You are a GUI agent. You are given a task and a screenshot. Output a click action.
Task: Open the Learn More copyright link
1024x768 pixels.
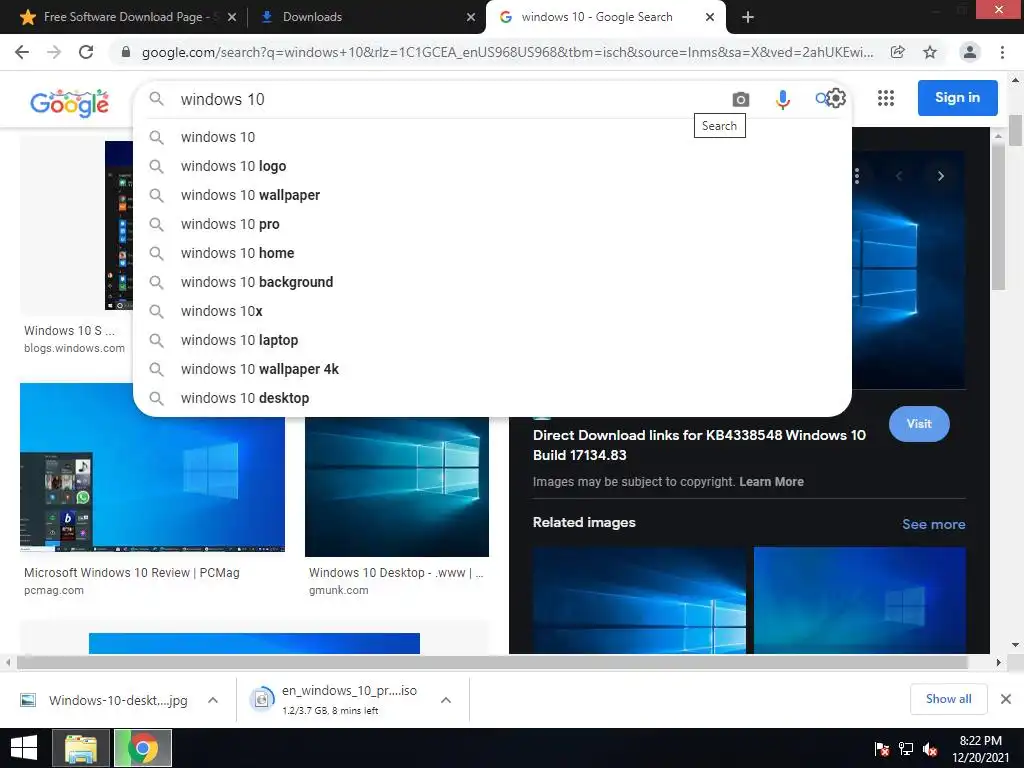pos(771,482)
